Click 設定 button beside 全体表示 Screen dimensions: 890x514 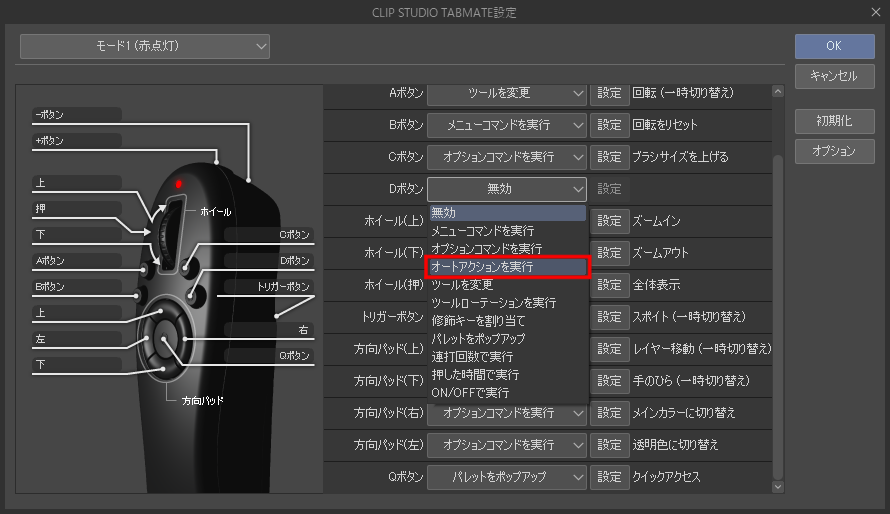(x=610, y=285)
